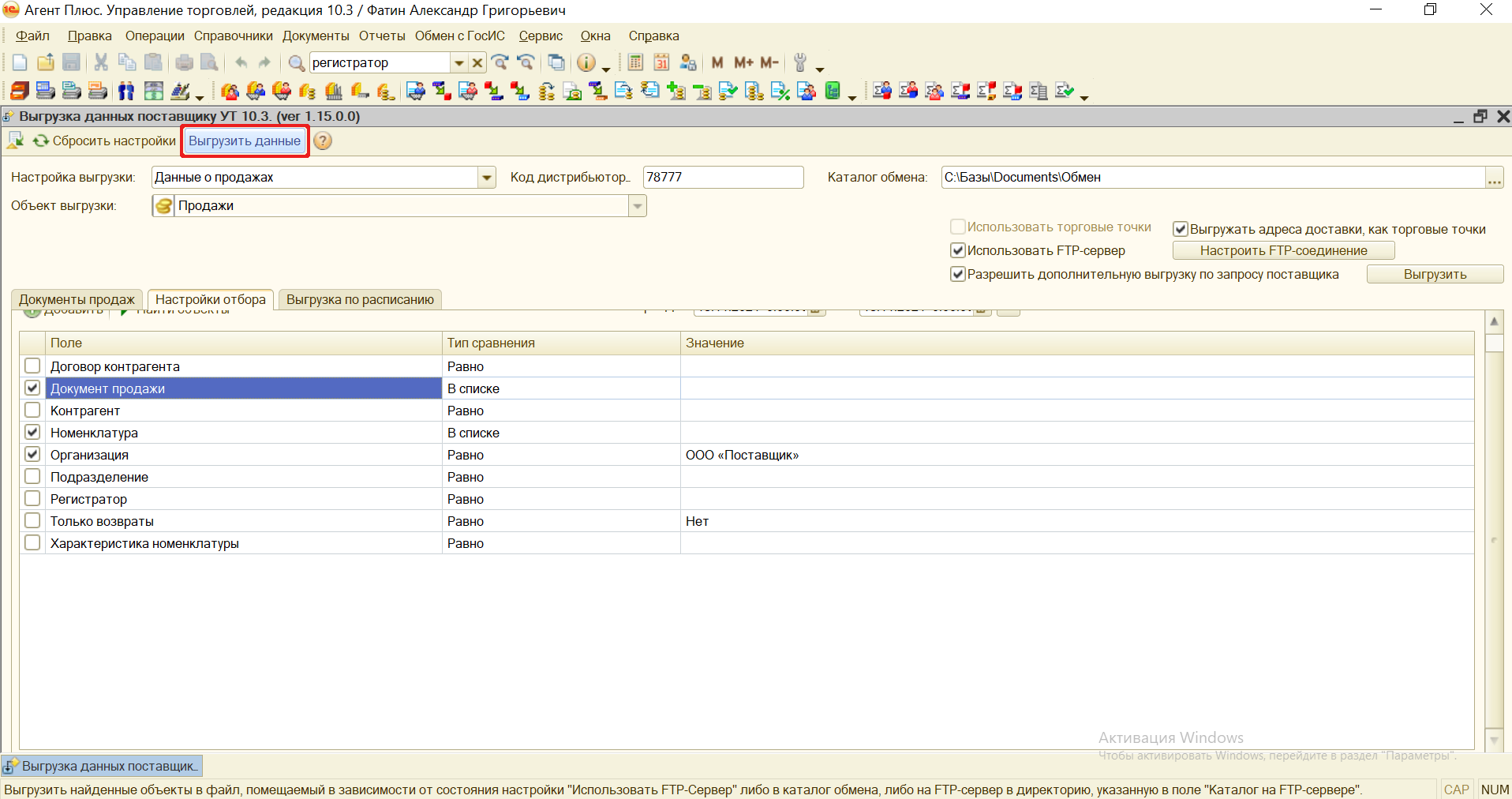
Task: Uncheck the Организация filter row checkbox
Action: tap(32, 455)
